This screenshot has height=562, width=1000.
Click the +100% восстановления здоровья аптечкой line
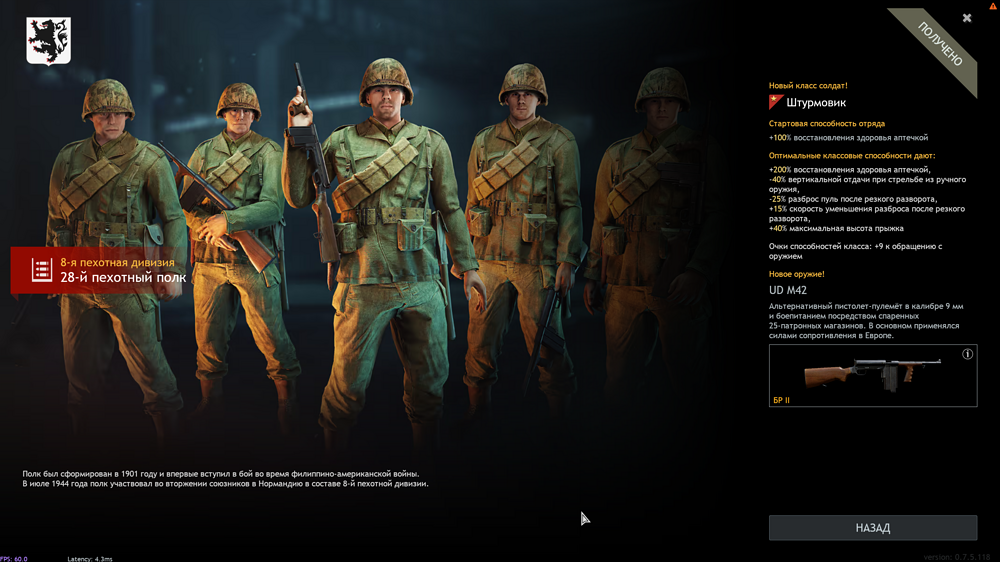pos(848,138)
